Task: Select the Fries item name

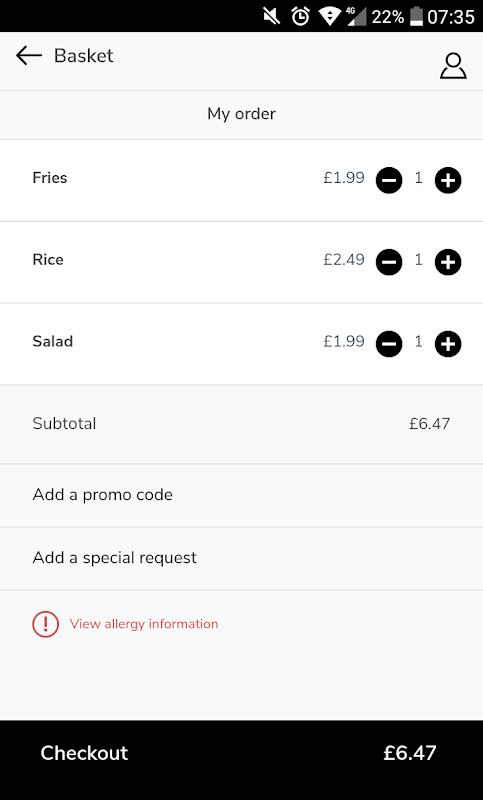Action: [49, 178]
